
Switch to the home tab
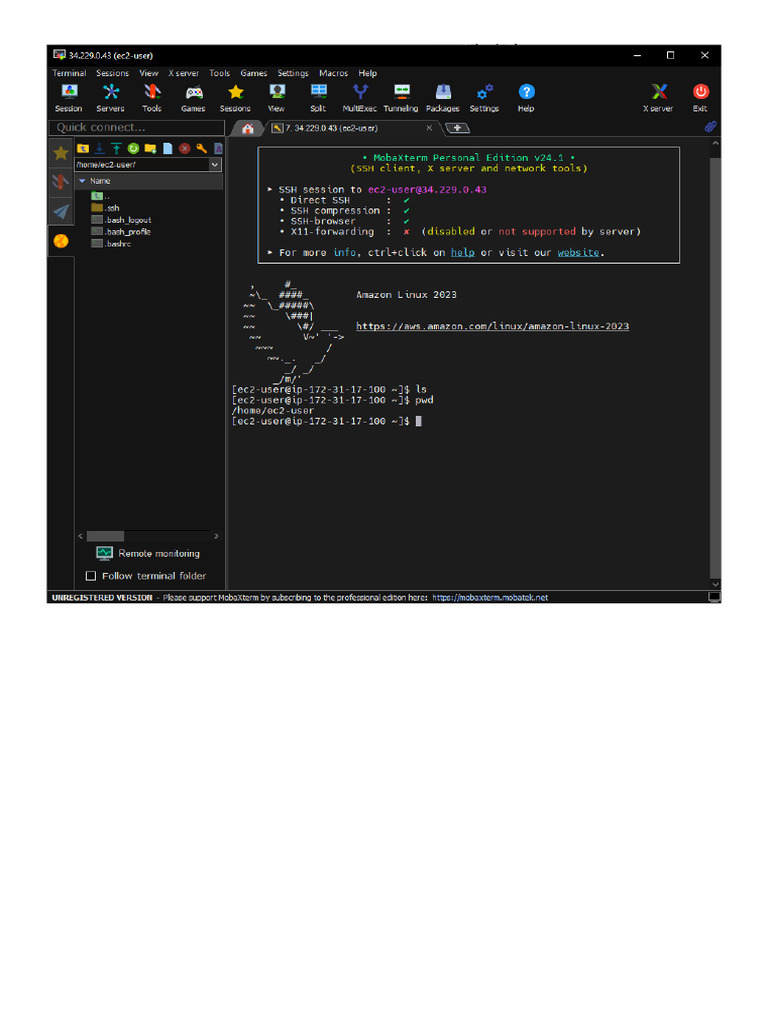click(247, 128)
